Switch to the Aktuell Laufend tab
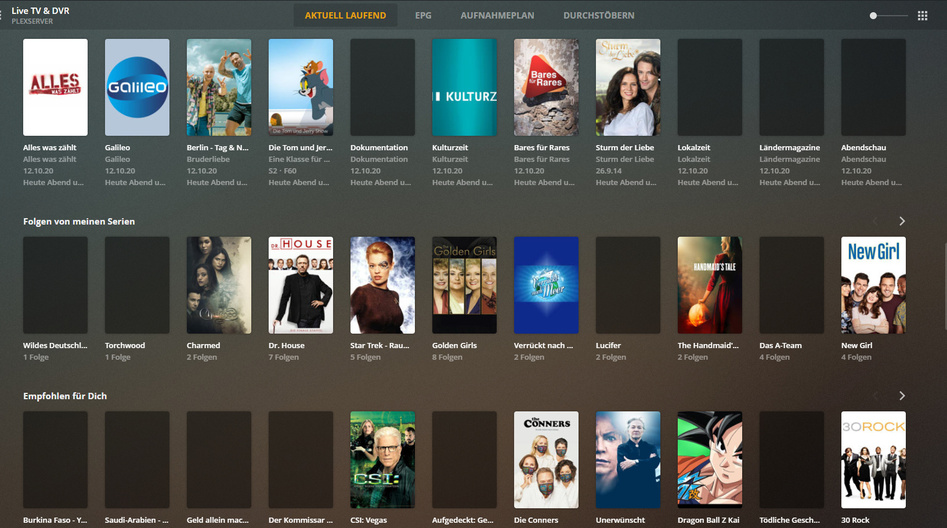Viewport: 947px width, 528px height. coord(345,15)
